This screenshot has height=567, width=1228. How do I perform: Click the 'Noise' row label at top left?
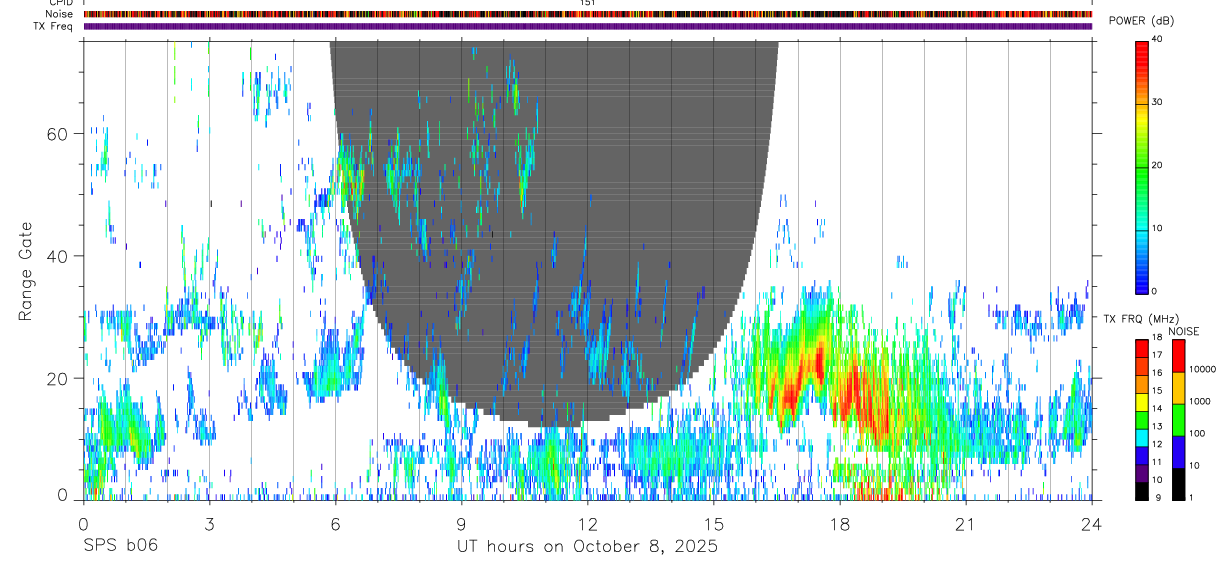pyautogui.click(x=59, y=14)
